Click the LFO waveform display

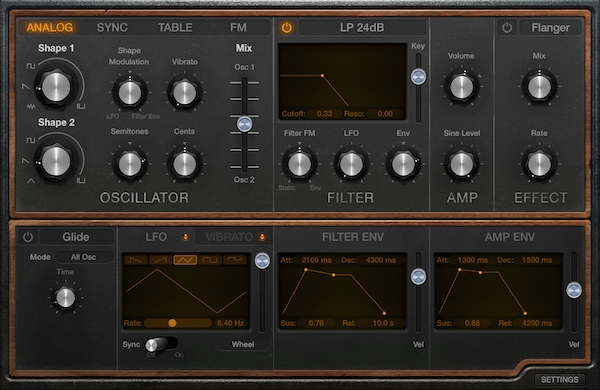tap(186, 292)
